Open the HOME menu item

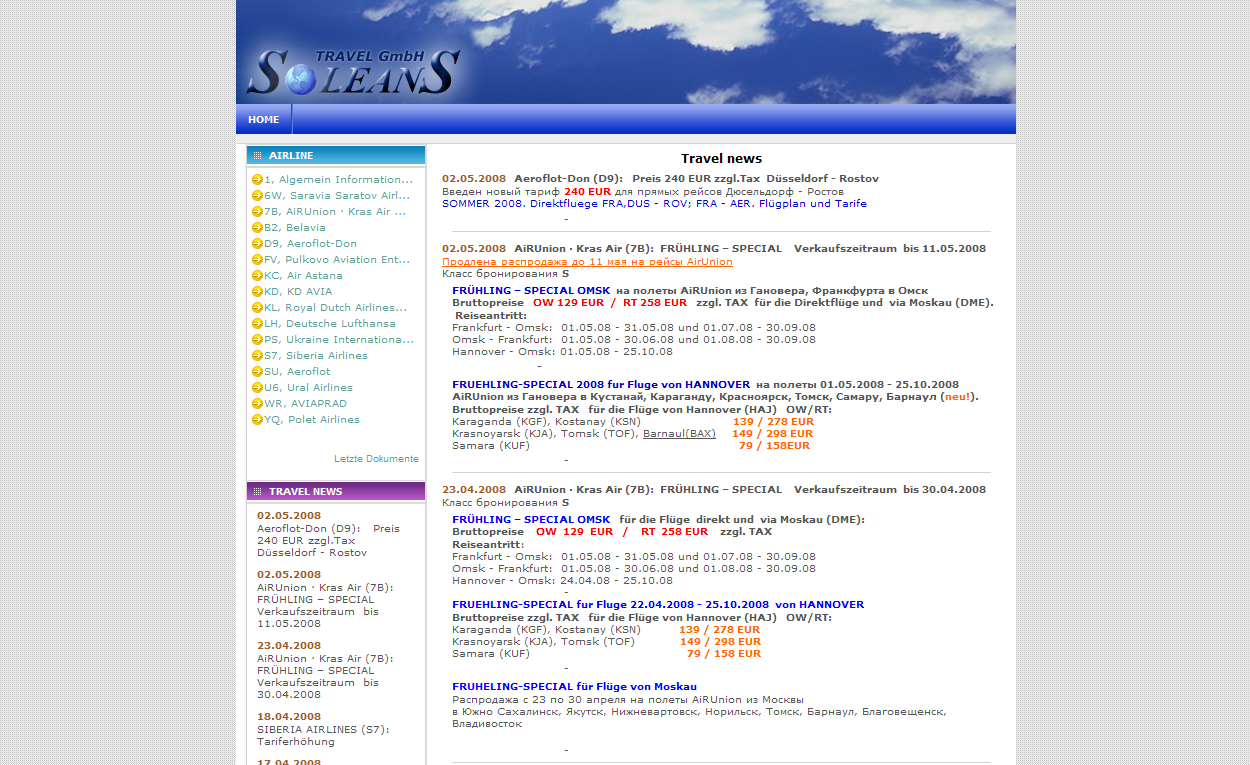[x=264, y=120]
